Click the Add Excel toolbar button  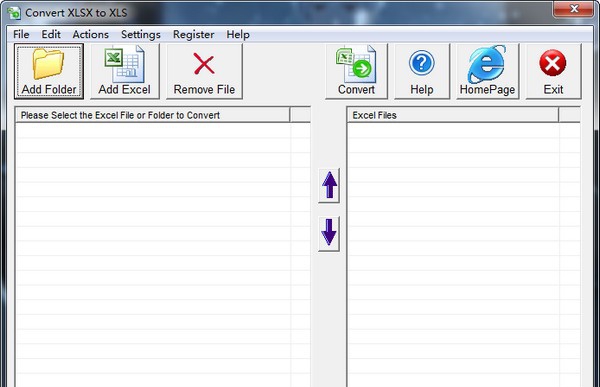point(125,71)
